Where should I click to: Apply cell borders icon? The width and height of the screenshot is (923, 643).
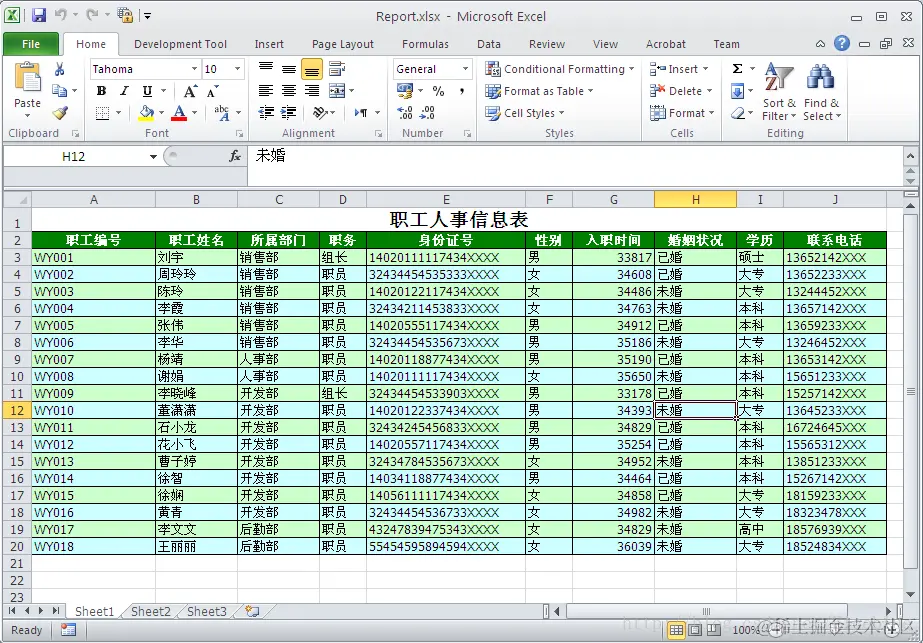pyautogui.click(x=102, y=112)
